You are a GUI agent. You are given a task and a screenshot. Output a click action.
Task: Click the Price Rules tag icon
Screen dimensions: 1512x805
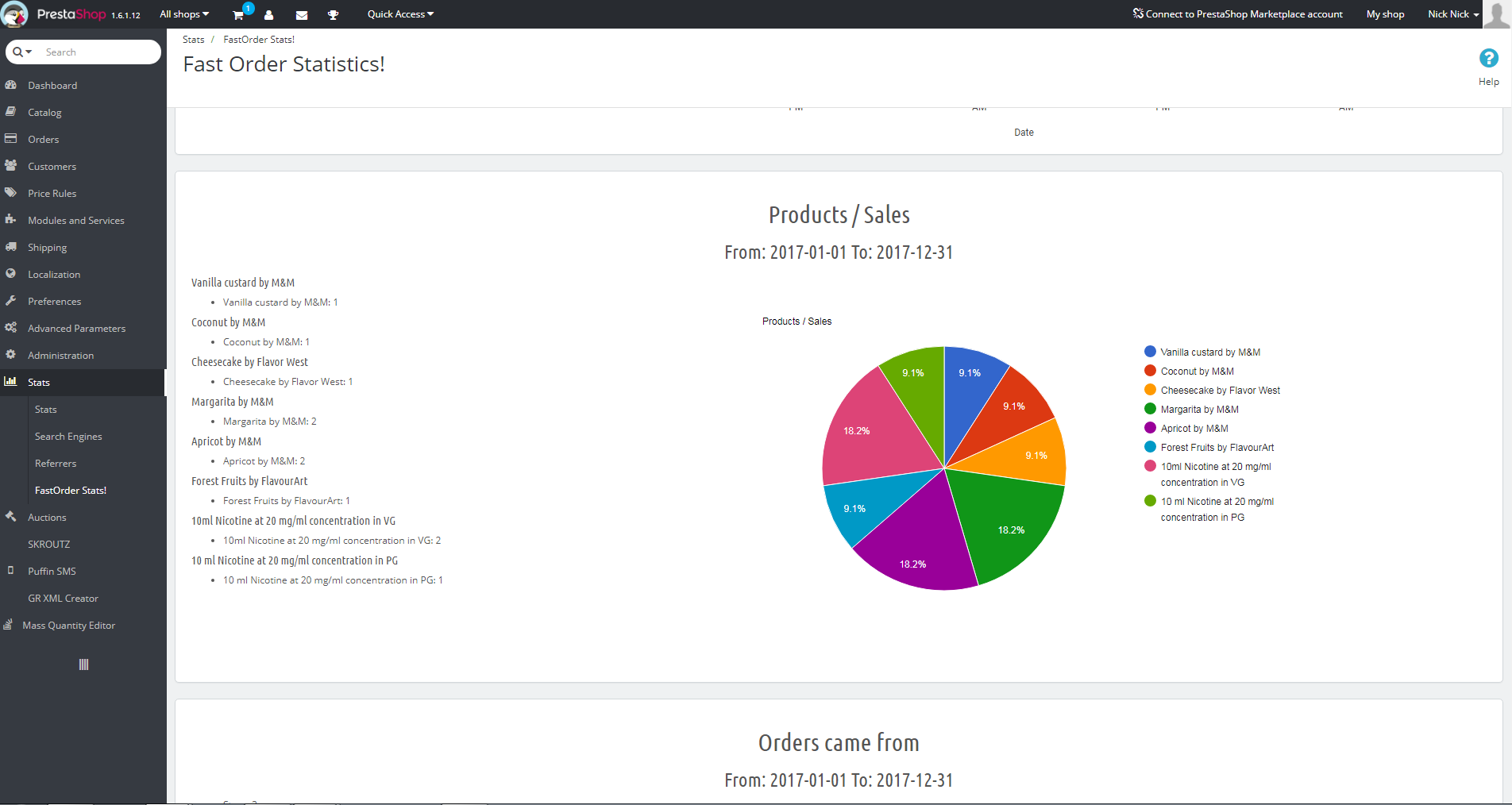[x=11, y=193]
